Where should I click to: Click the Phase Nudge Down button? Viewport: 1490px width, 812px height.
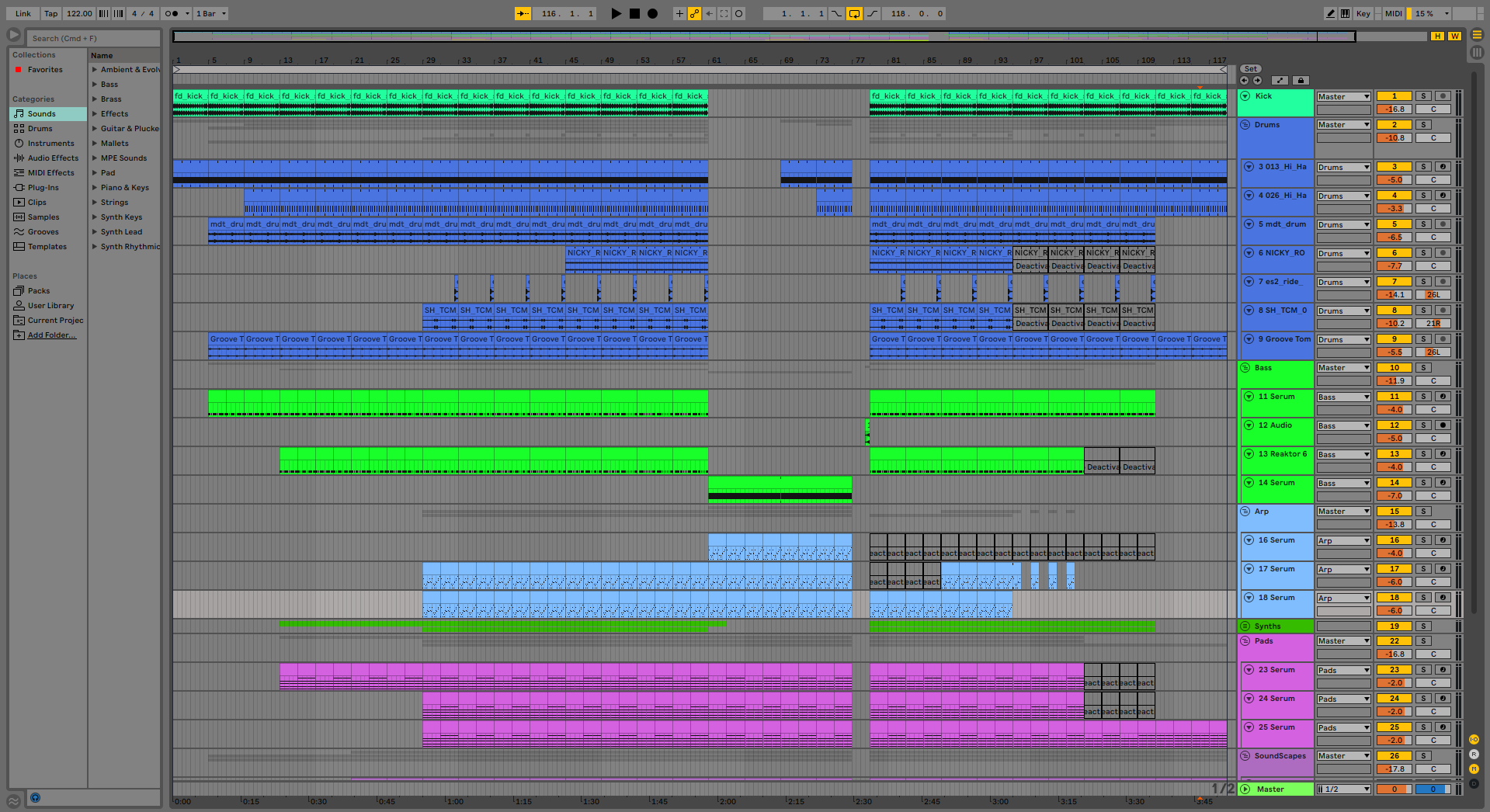[103, 13]
